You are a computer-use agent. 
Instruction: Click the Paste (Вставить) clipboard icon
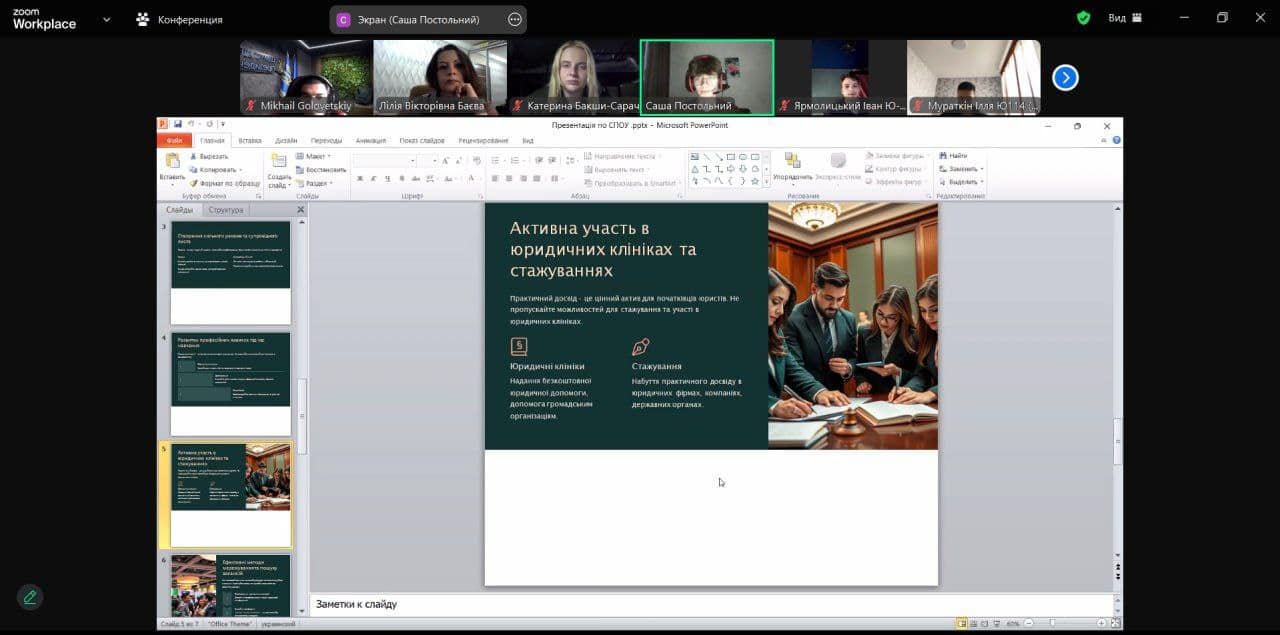point(172,161)
